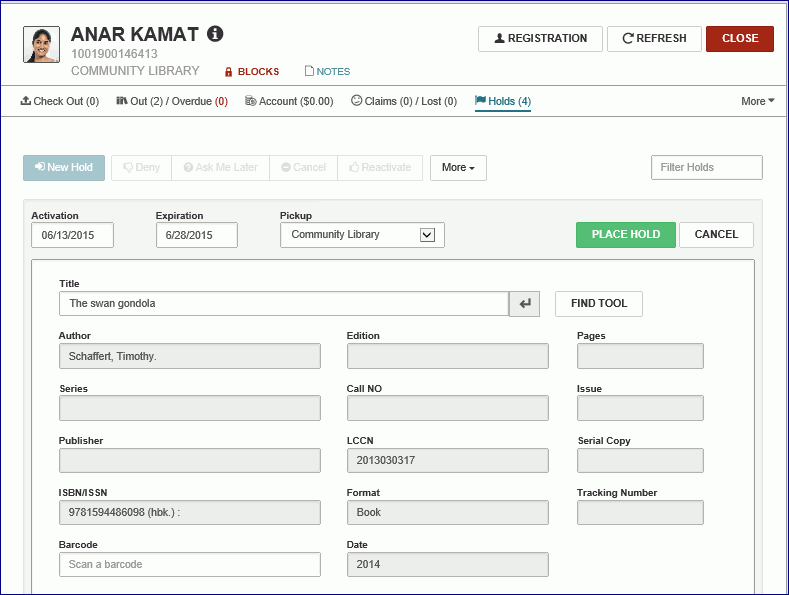The image size is (789, 595).
Task: Cancel the hold form
Action: (x=716, y=235)
